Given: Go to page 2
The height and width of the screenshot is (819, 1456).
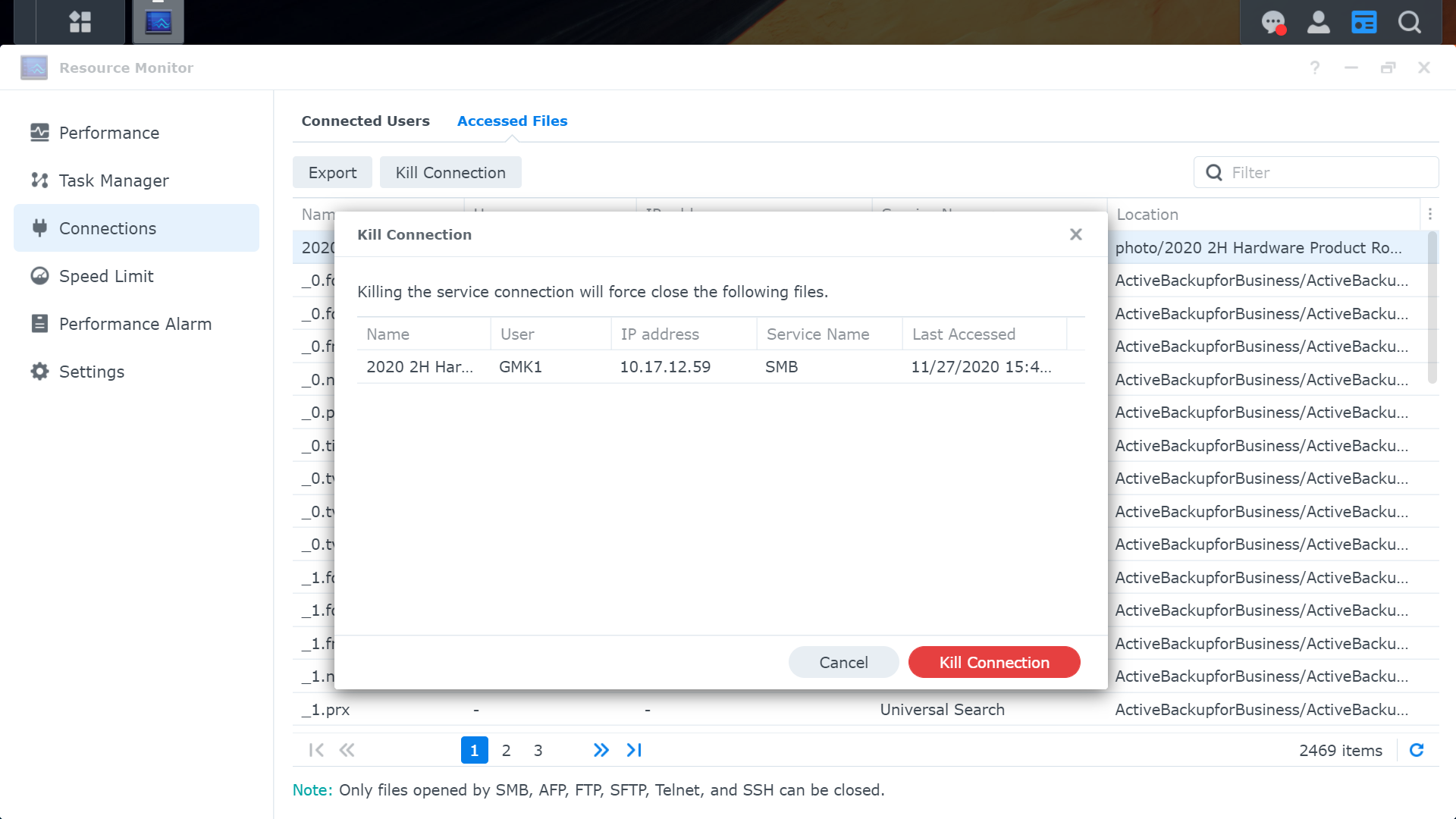Looking at the screenshot, I should point(506,750).
